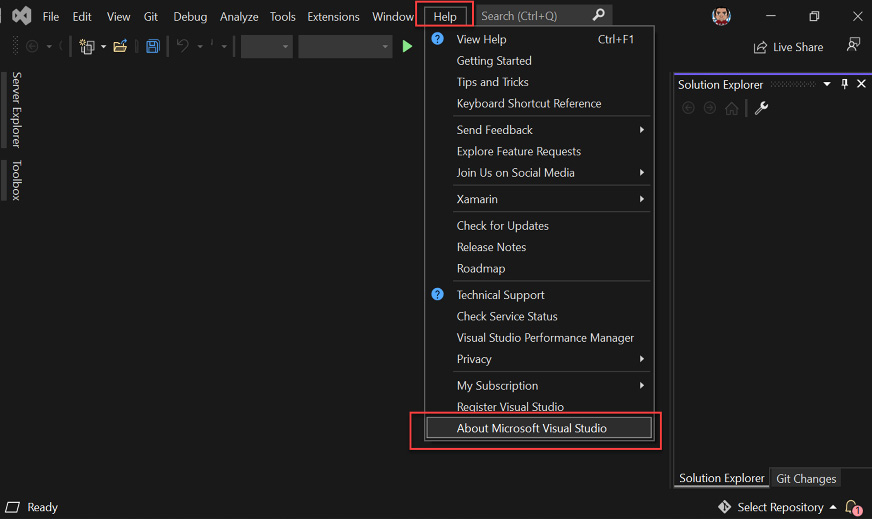Close the open Help menu

coord(444,17)
